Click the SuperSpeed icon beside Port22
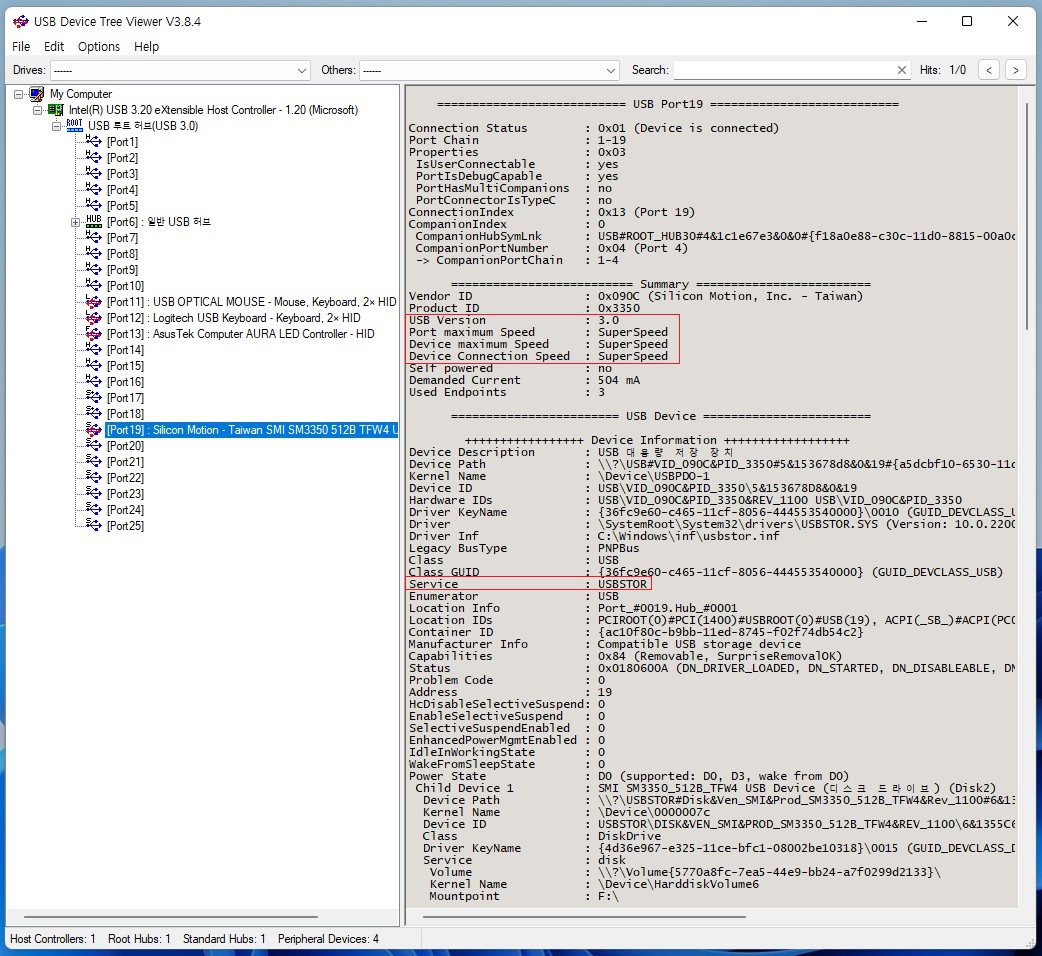 click(x=93, y=478)
